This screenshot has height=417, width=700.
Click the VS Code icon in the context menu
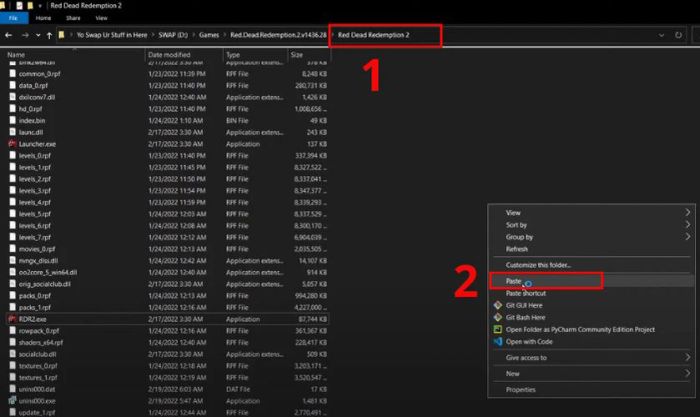pyautogui.click(x=498, y=342)
